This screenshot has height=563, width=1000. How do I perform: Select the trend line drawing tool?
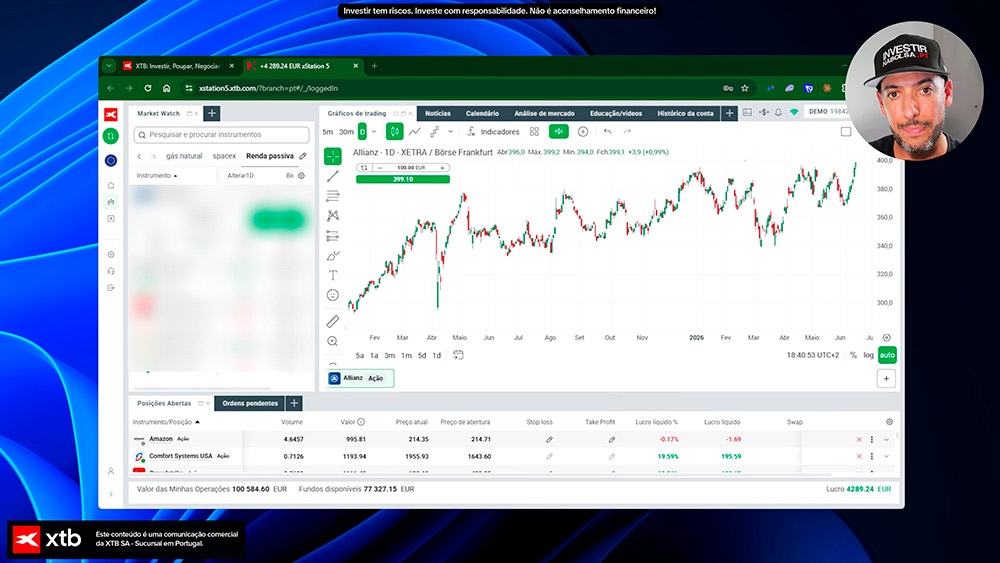[x=333, y=176]
